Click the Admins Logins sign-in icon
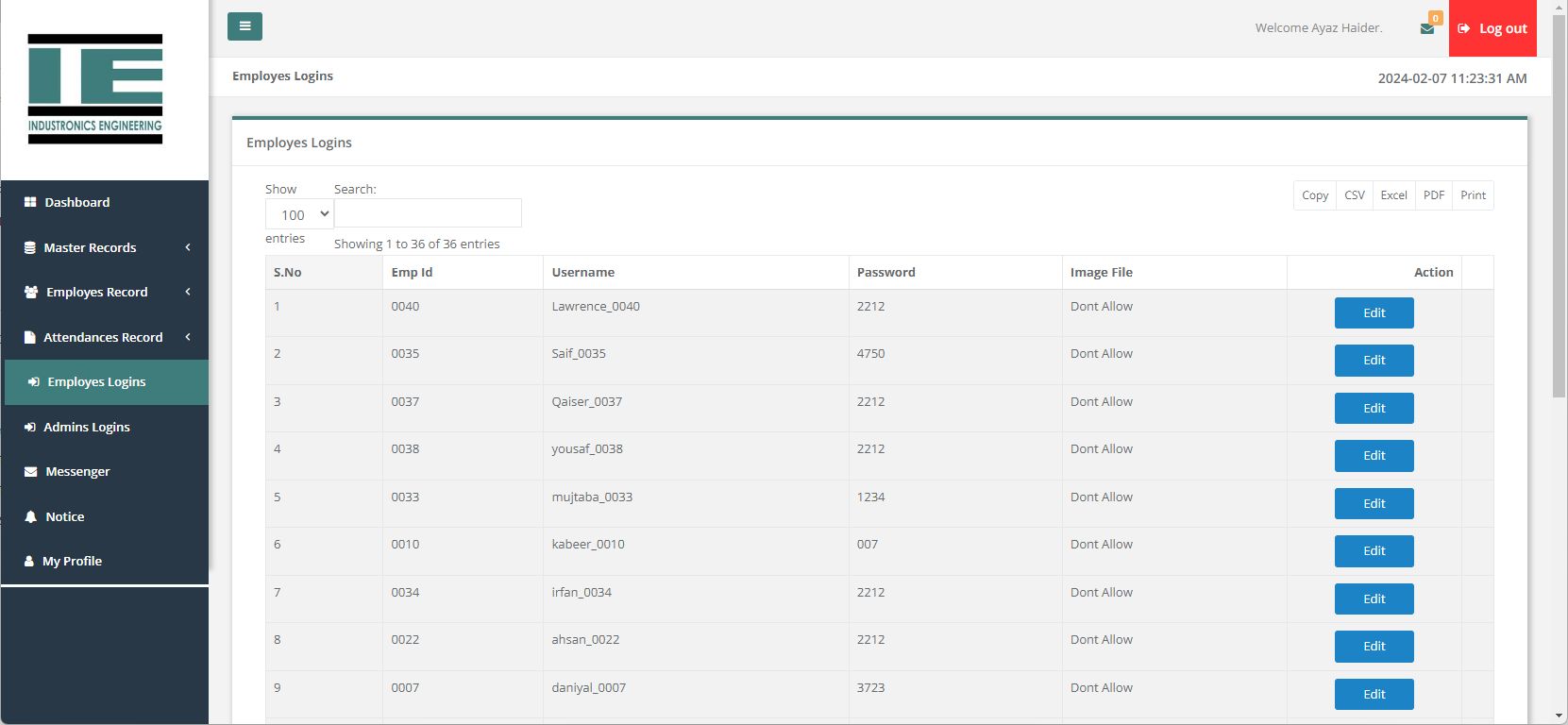Image resolution: width=1568 pixels, height=725 pixels. tap(30, 427)
